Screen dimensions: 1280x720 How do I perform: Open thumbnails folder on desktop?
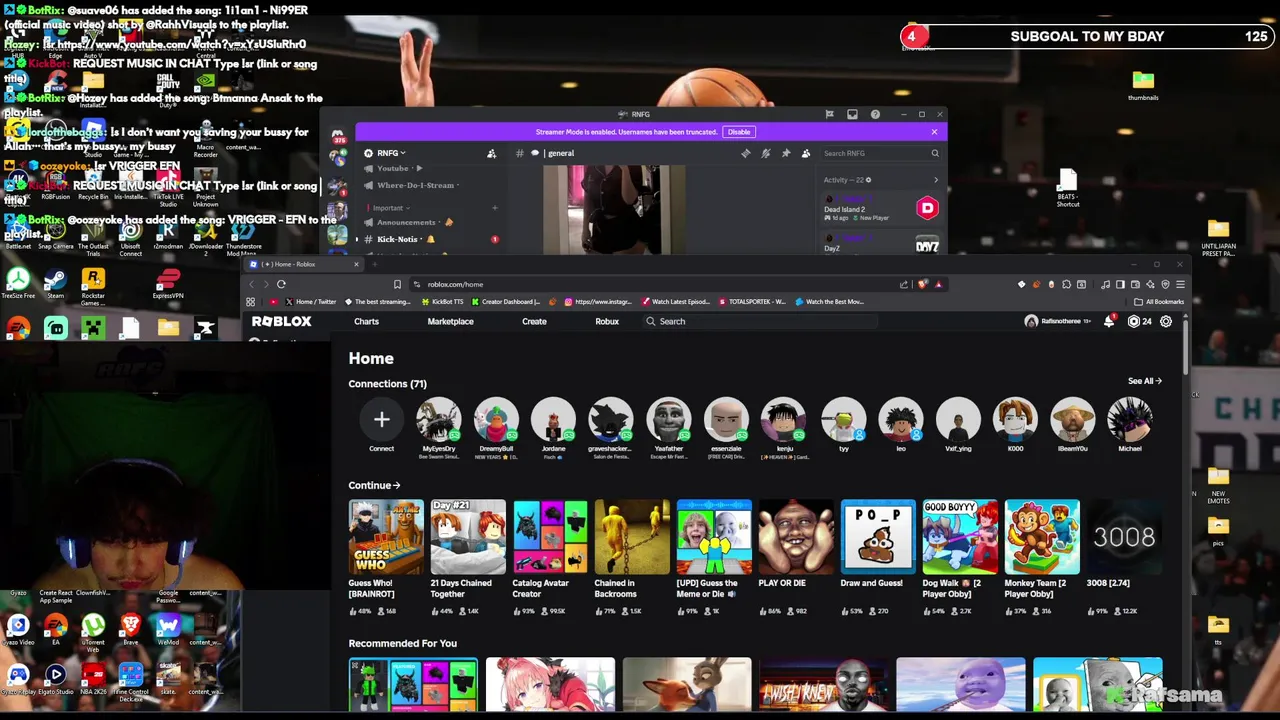(x=1143, y=84)
